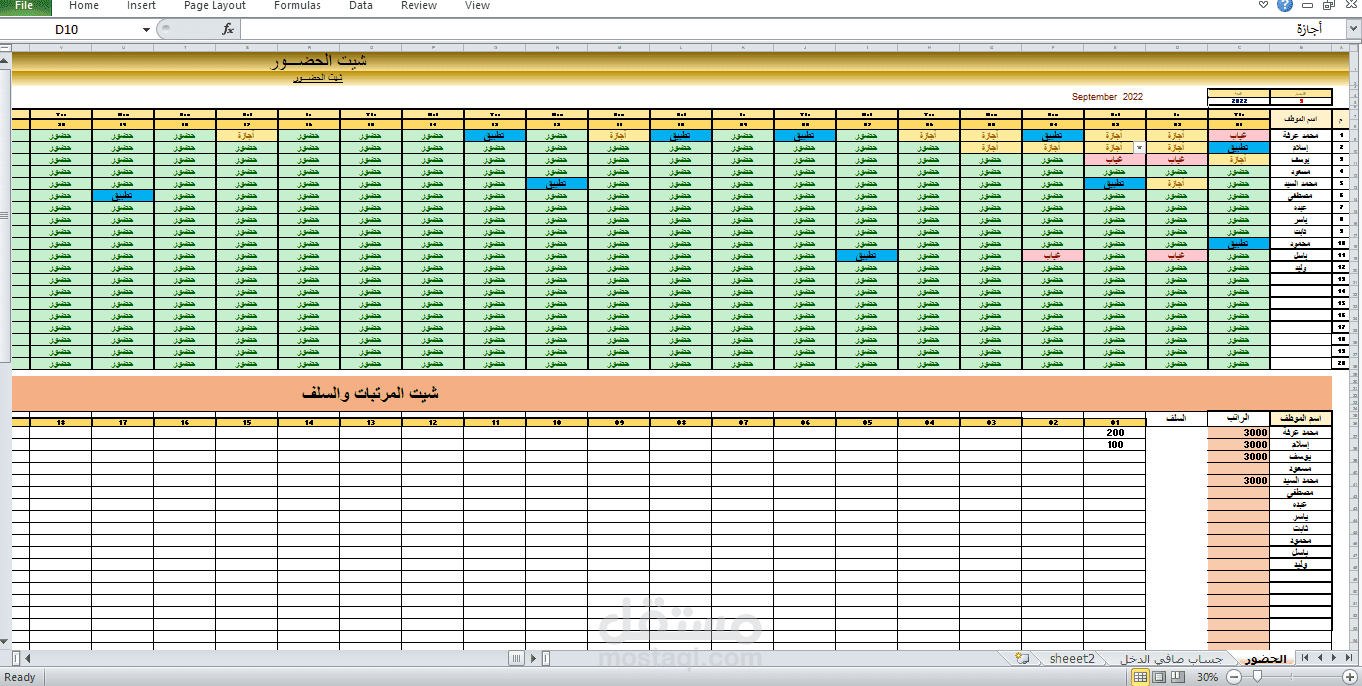This screenshot has width=1362, height=686.
Task: Jump to last sheet tab arrow
Action: coord(1350,658)
